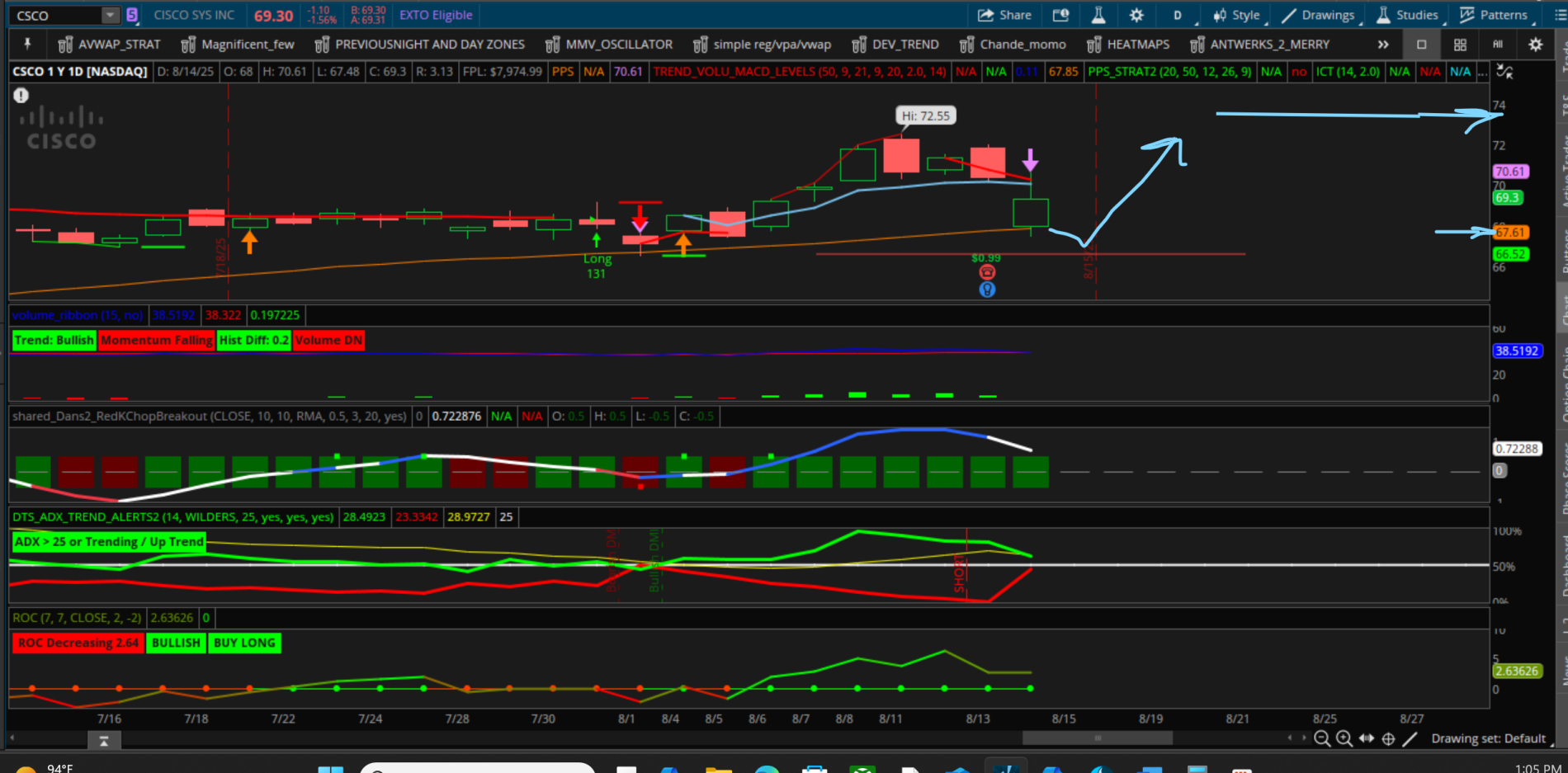1568x773 pixels.
Task: Click ADX > 25 or Trending / Up Trend label
Action: coord(109,542)
